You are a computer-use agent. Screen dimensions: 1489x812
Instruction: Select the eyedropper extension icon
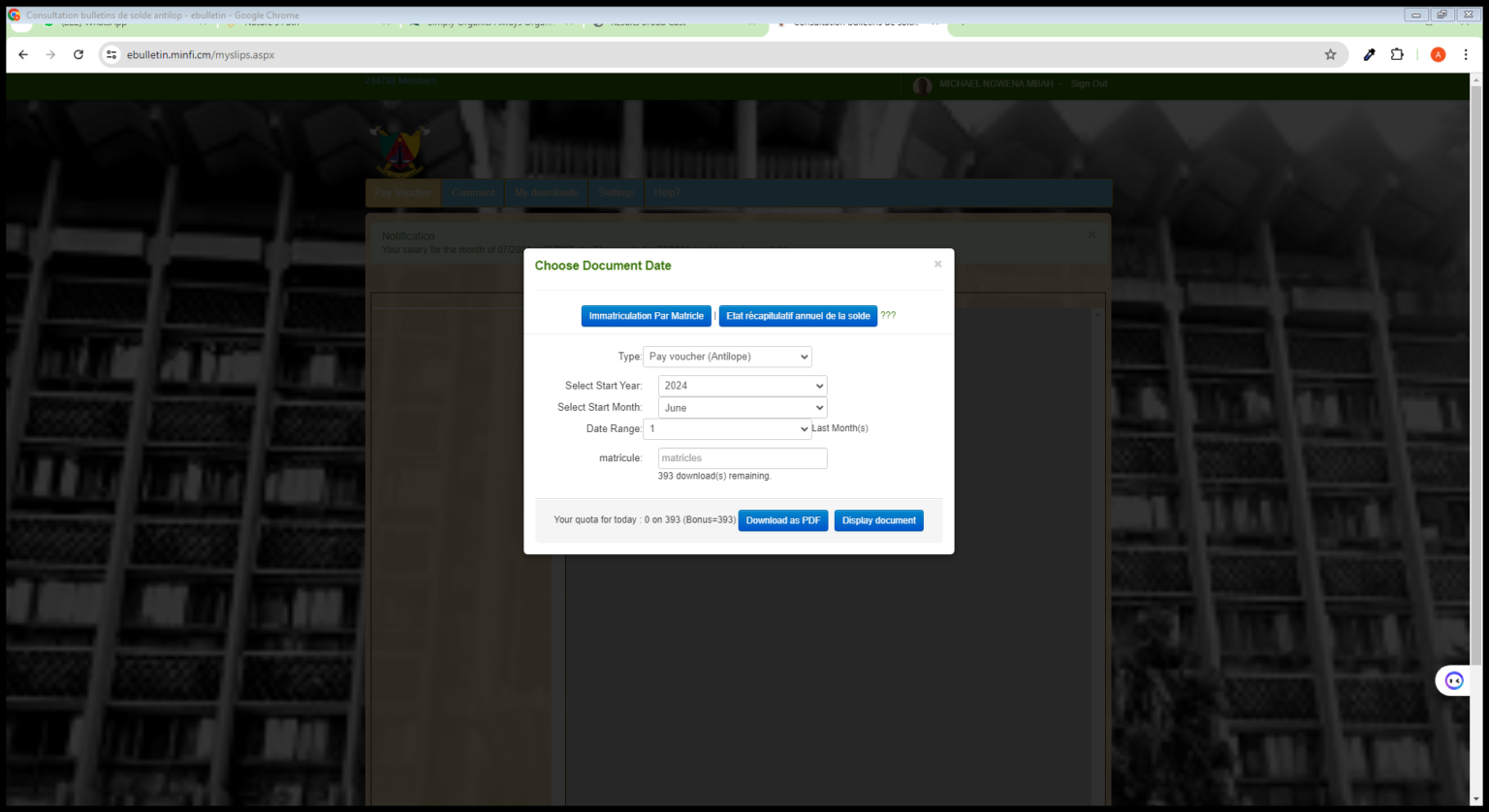pos(1368,55)
